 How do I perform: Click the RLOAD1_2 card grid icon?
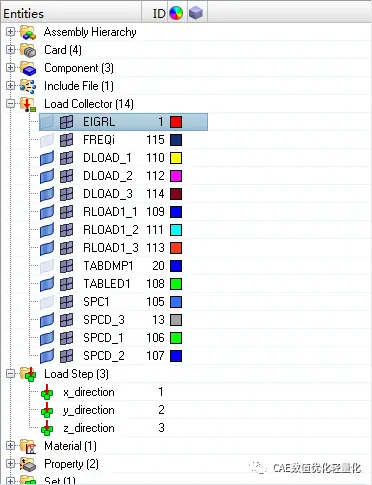click(x=66, y=230)
